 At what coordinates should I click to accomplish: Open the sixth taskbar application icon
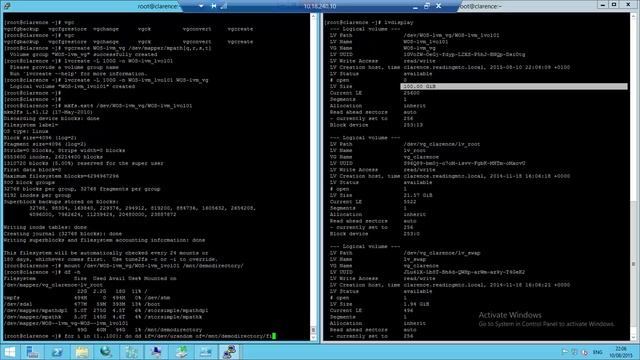[131, 352]
